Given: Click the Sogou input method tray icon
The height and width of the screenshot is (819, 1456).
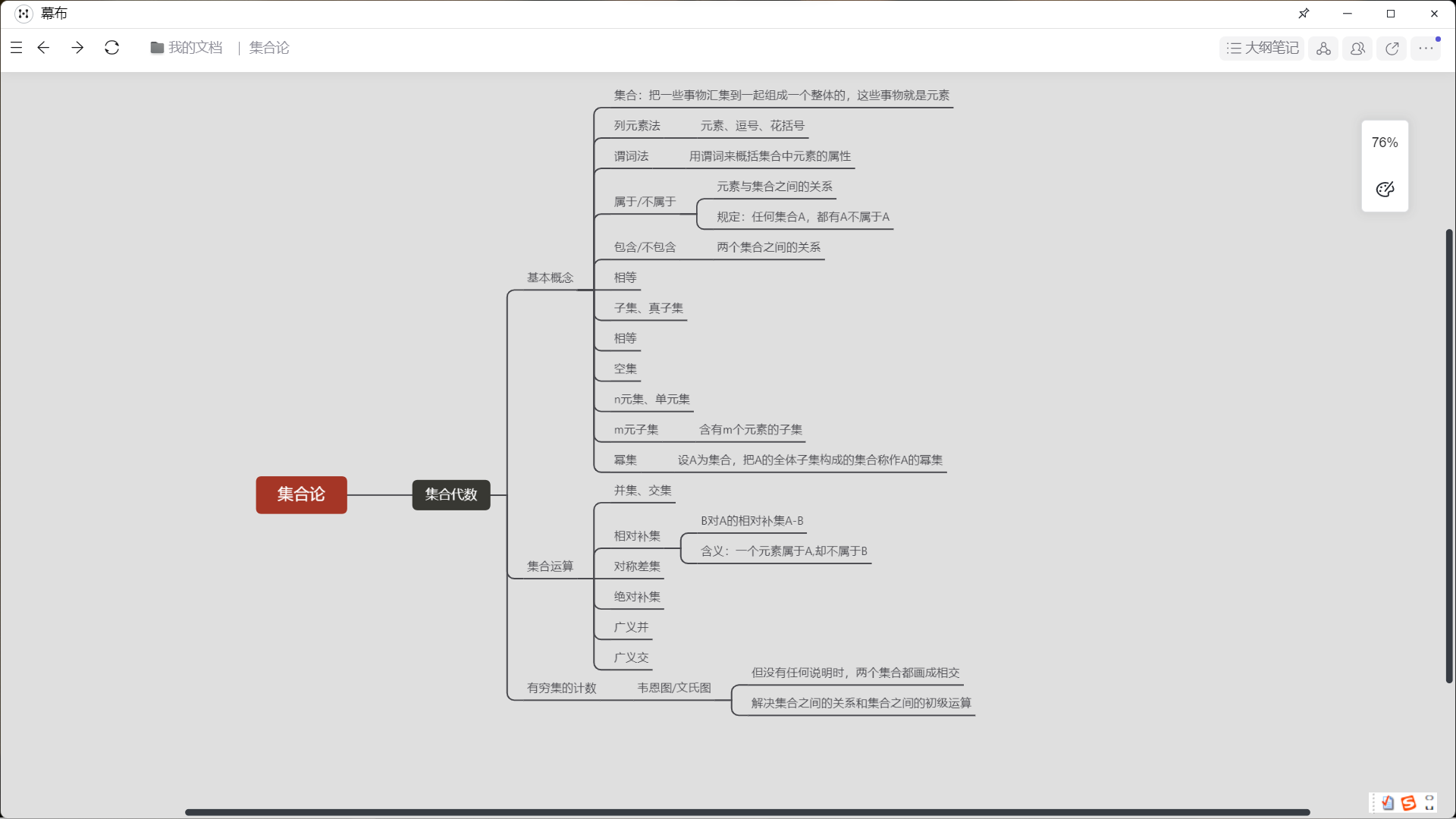Looking at the screenshot, I should (x=1408, y=803).
